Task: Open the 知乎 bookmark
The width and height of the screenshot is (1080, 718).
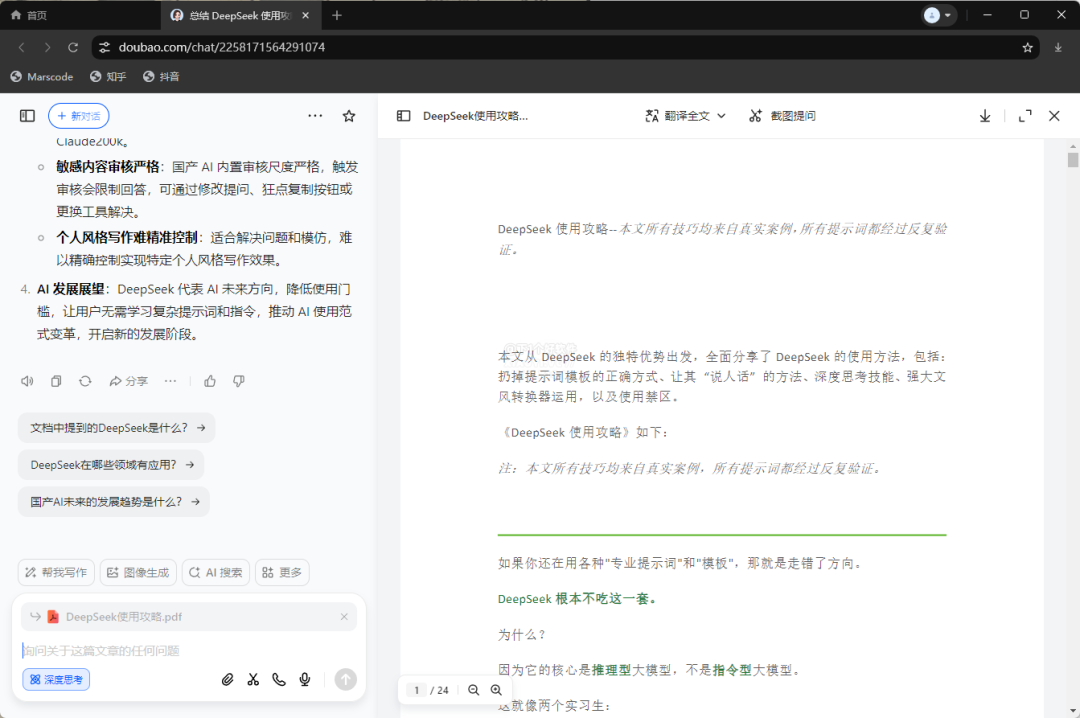Action: click(108, 77)
